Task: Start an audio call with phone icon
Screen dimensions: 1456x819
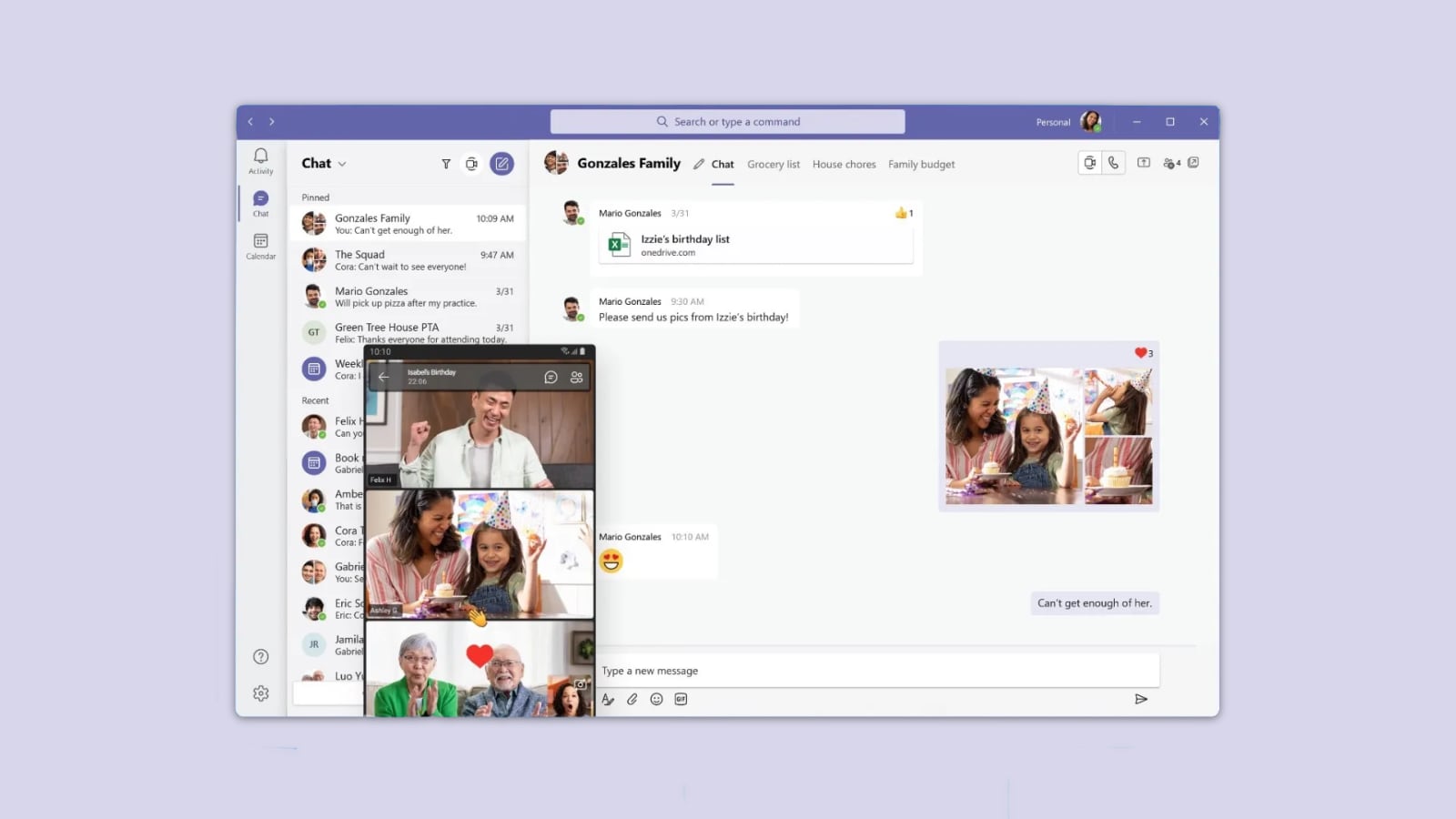Action: (x=1114, y=163)
